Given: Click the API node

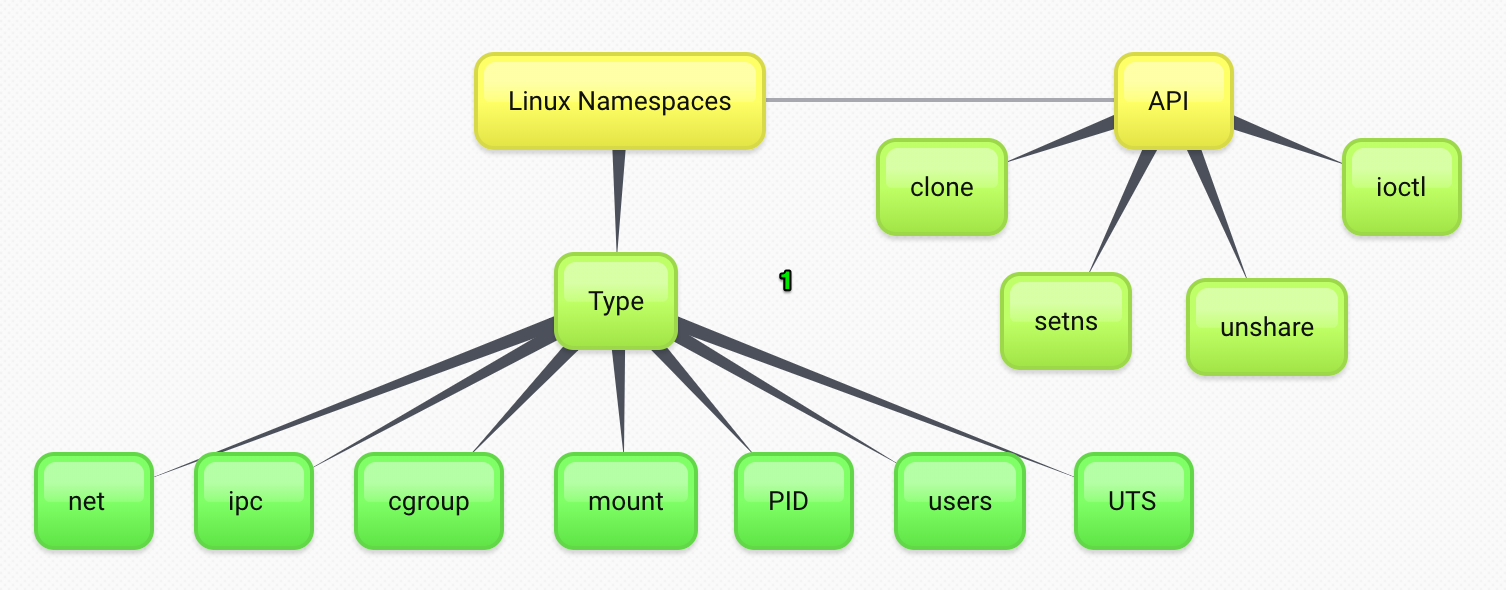Looking at the screenshot, I should tap(1173, 100).
